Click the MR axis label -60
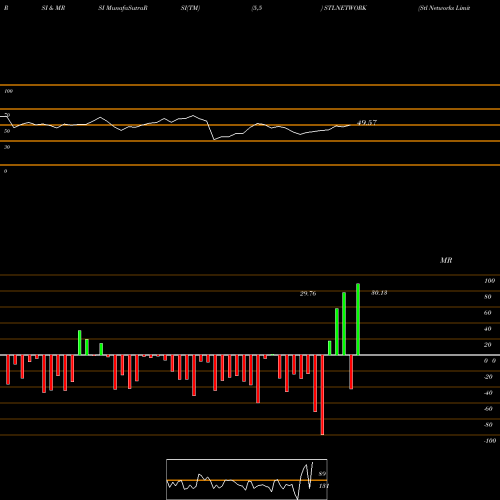The height and width of the screenshot is (500, 500). 488,409
